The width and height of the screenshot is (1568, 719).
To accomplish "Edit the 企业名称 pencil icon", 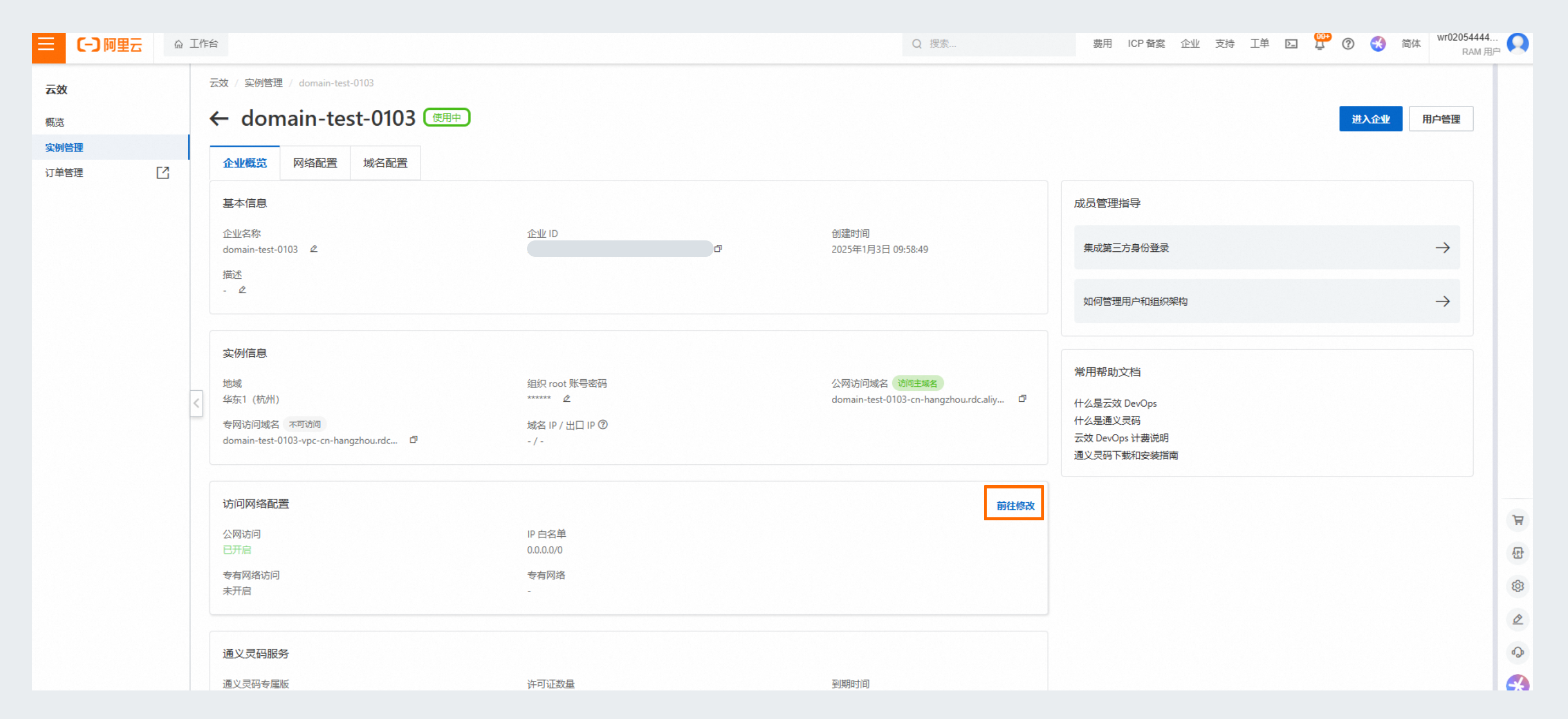I will tap(313, 249).
